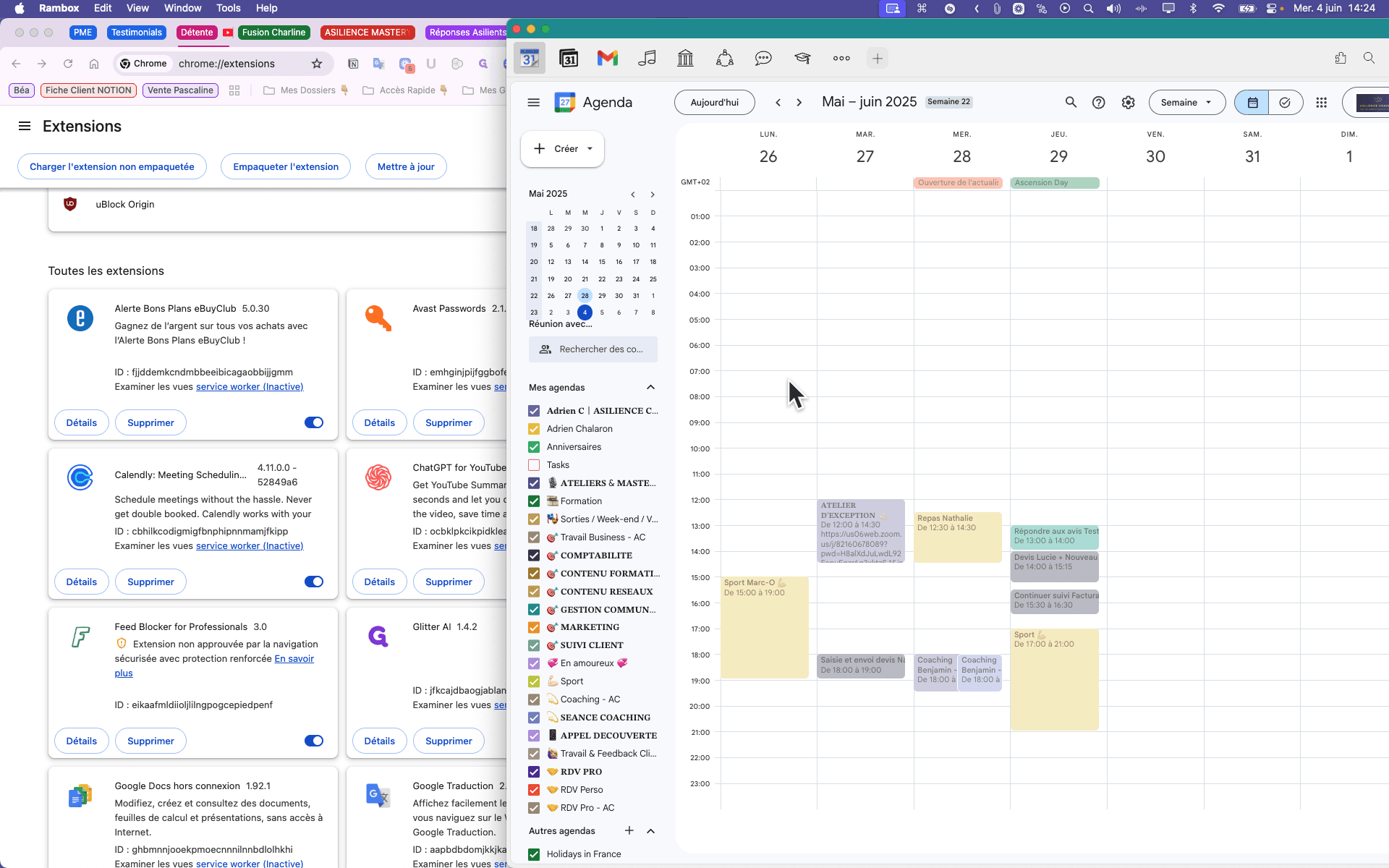
Task: Go to previous month in mini calendar
Action: [x=633, y=195]
